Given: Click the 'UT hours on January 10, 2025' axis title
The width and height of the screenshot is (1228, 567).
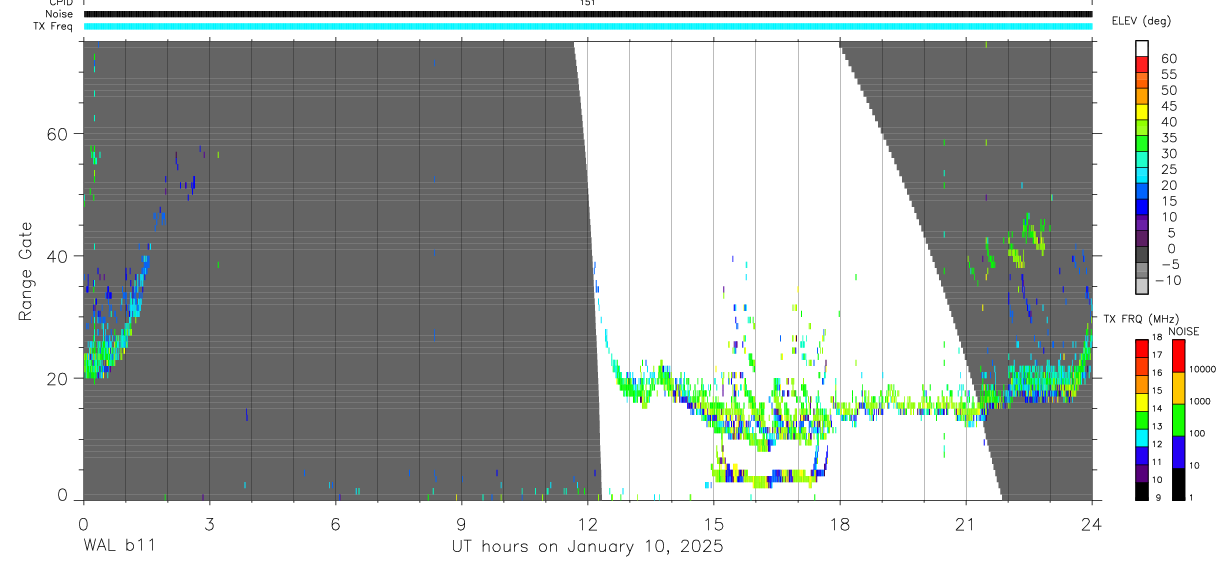Looking at the screenshot, I should click(x=586, y=548).
